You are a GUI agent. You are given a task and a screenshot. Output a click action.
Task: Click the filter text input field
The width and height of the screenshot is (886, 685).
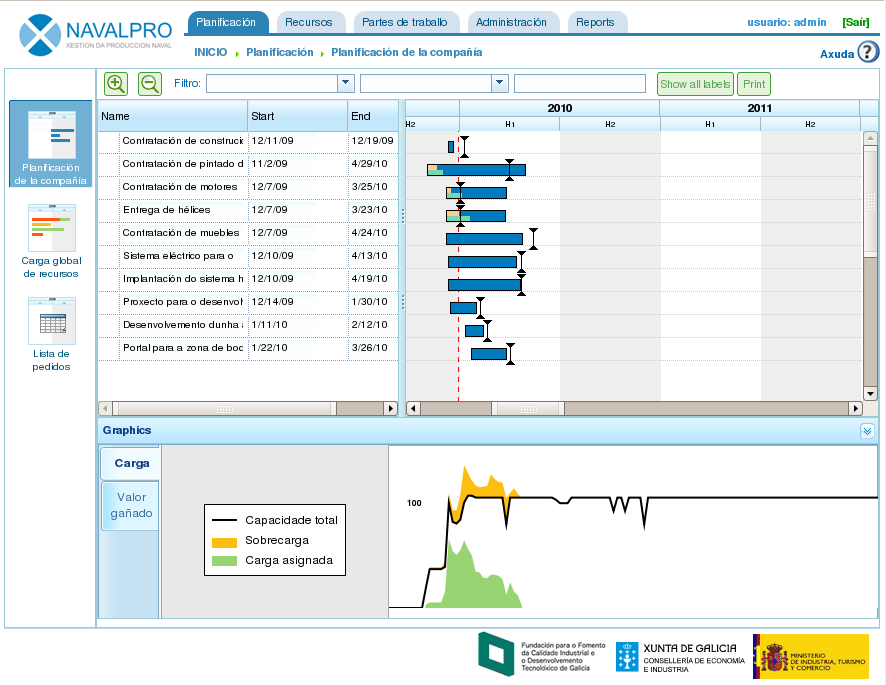pyautogui.click(x=580, y=84)
